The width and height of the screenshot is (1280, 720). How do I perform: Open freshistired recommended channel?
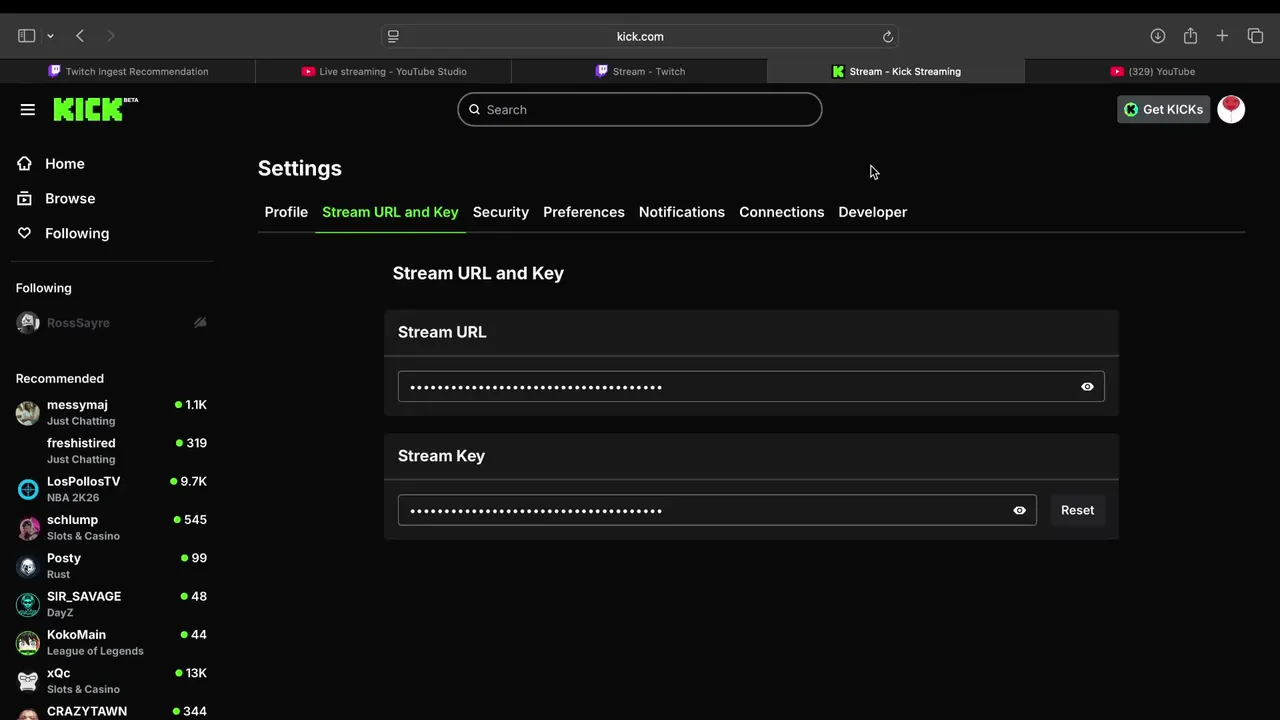112,450
